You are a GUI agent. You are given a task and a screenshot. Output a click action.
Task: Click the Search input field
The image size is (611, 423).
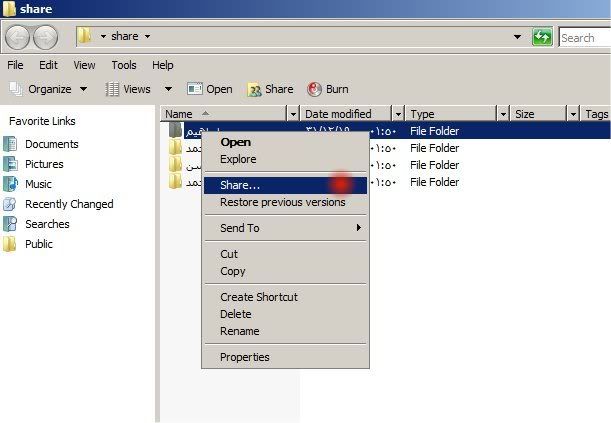point(585,38)
